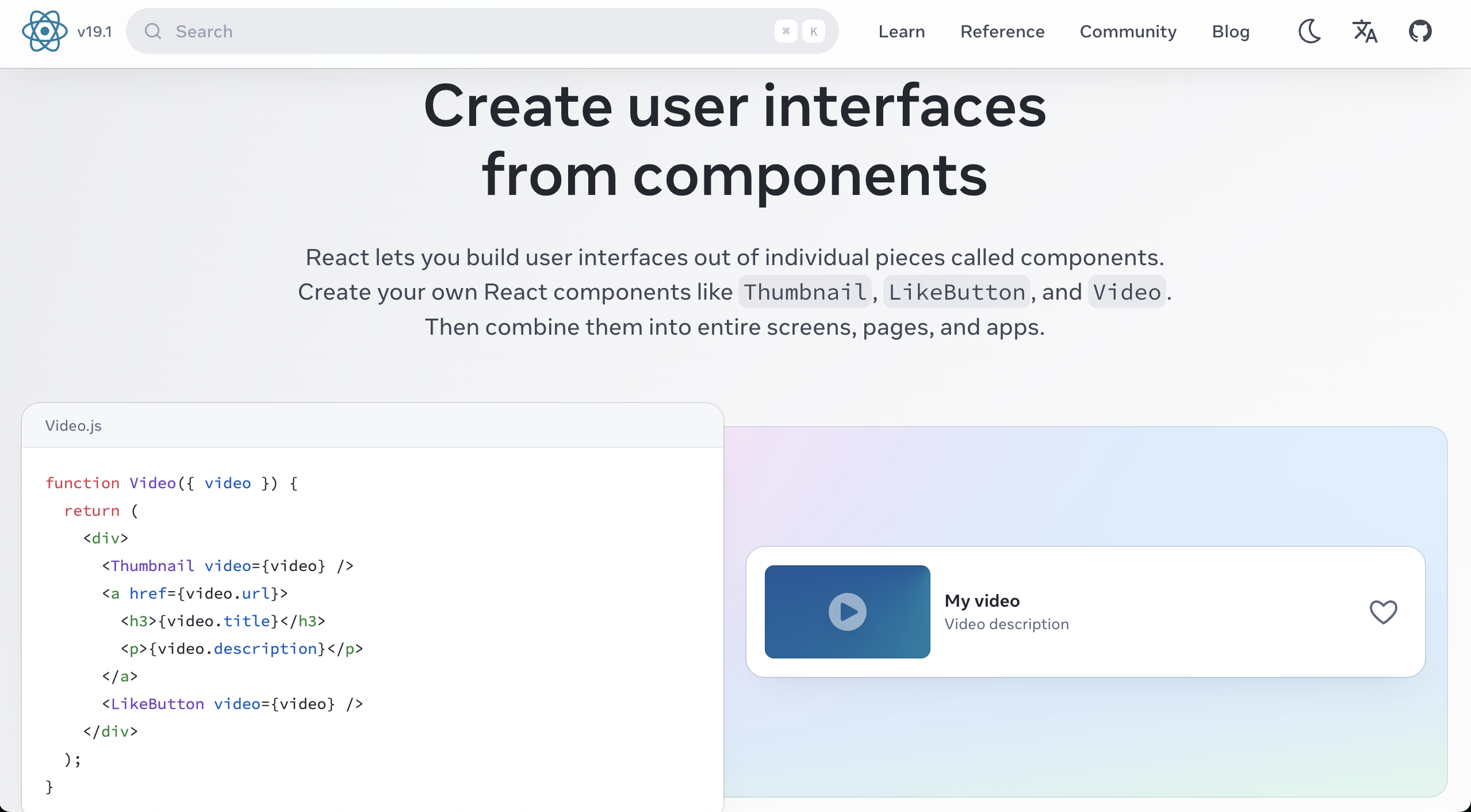Open the Blog link
1471x812 pixels.
coord(1230,31)
